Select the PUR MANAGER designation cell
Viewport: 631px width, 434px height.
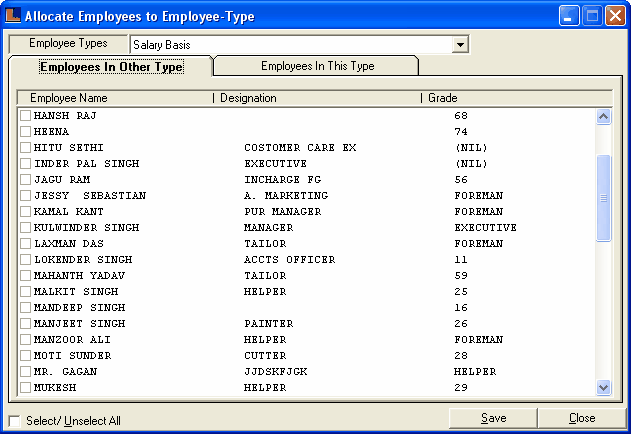click(x=283, y=211)
